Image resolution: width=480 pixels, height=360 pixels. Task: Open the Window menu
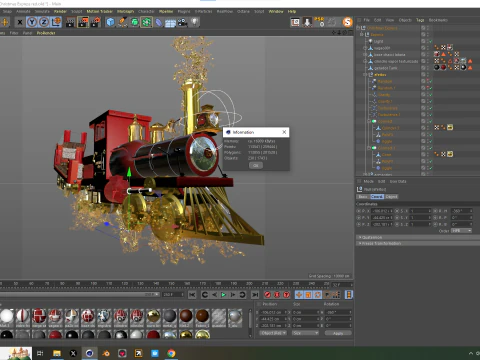[276, 11]
